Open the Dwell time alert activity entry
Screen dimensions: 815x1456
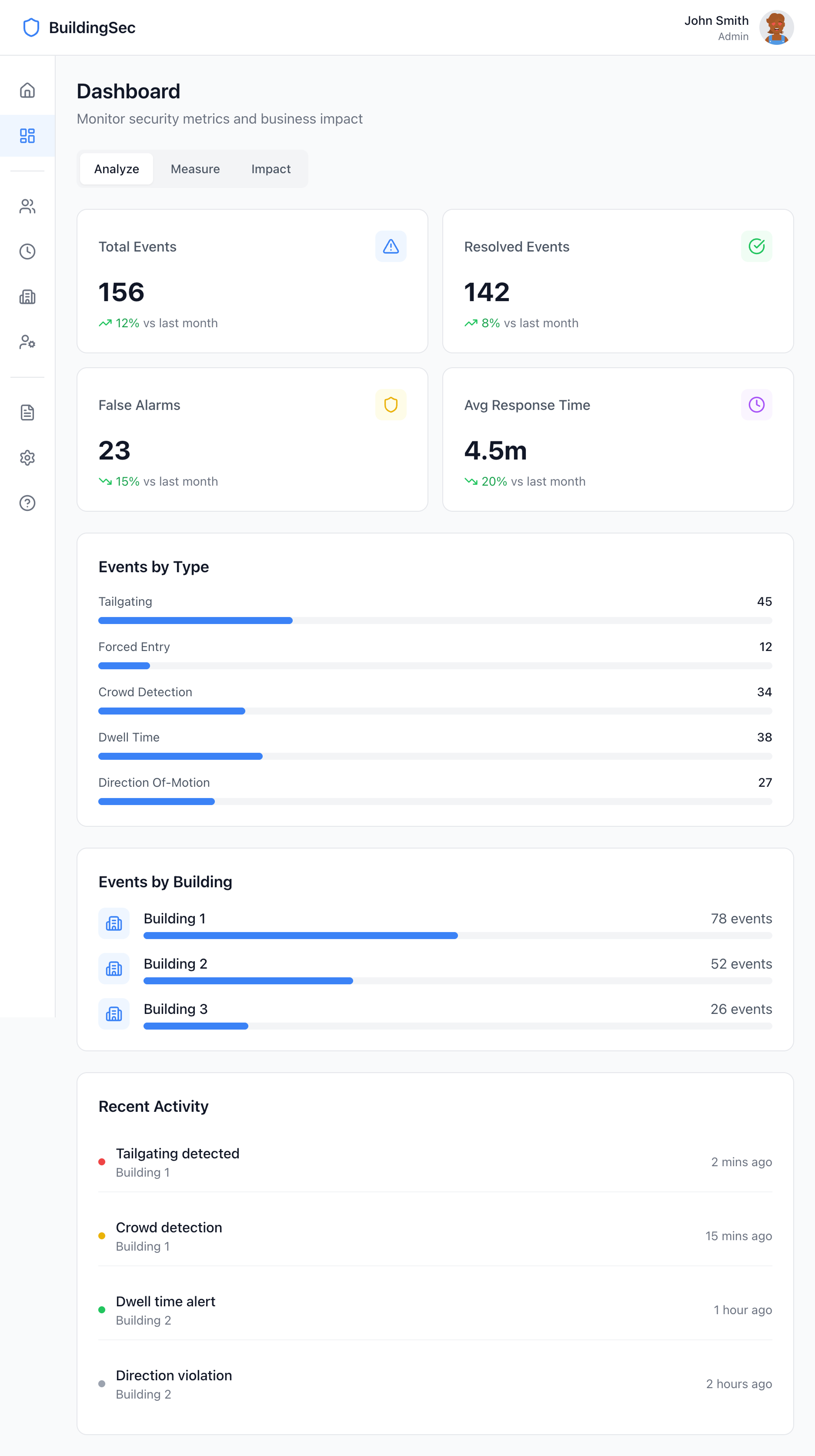[435, 1310]
